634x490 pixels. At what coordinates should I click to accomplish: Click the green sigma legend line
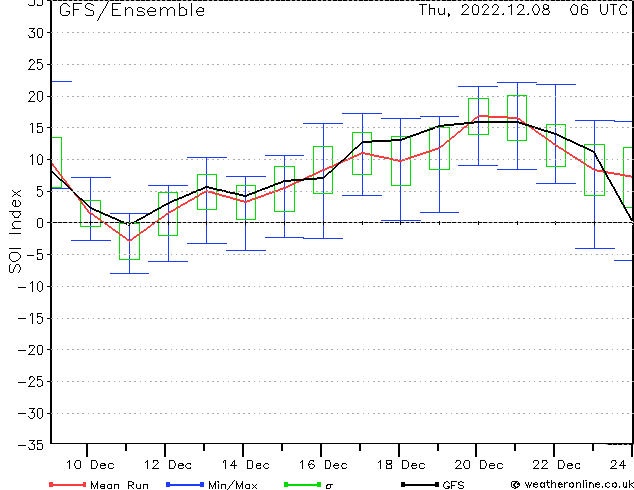point(302,484)
